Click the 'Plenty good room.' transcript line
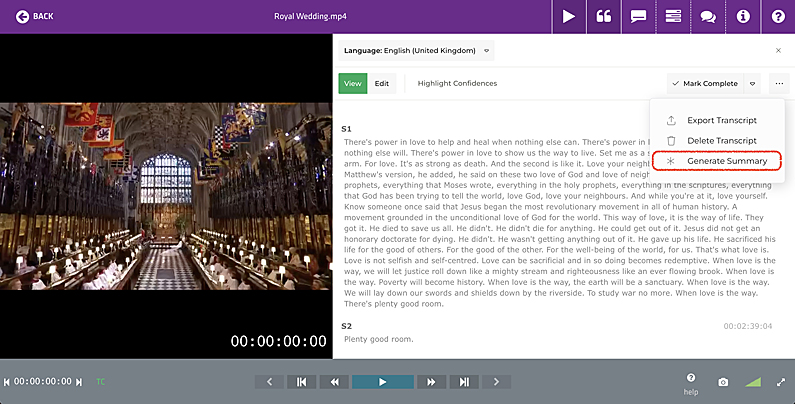The height and width of the screenshot is (404, 795). 379,339
